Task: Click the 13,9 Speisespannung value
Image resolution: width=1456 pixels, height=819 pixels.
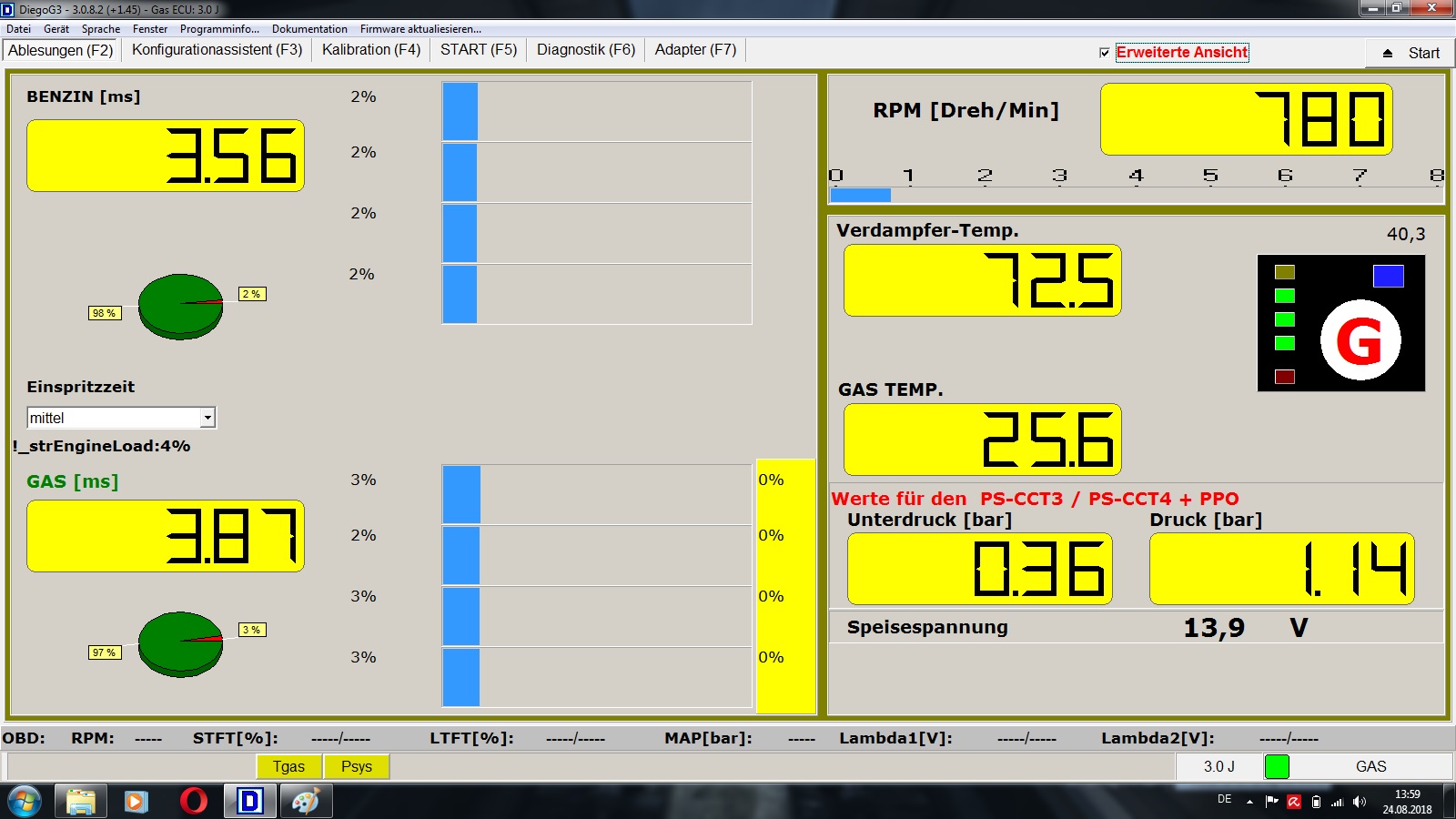Action: [x=1214, y=628]
